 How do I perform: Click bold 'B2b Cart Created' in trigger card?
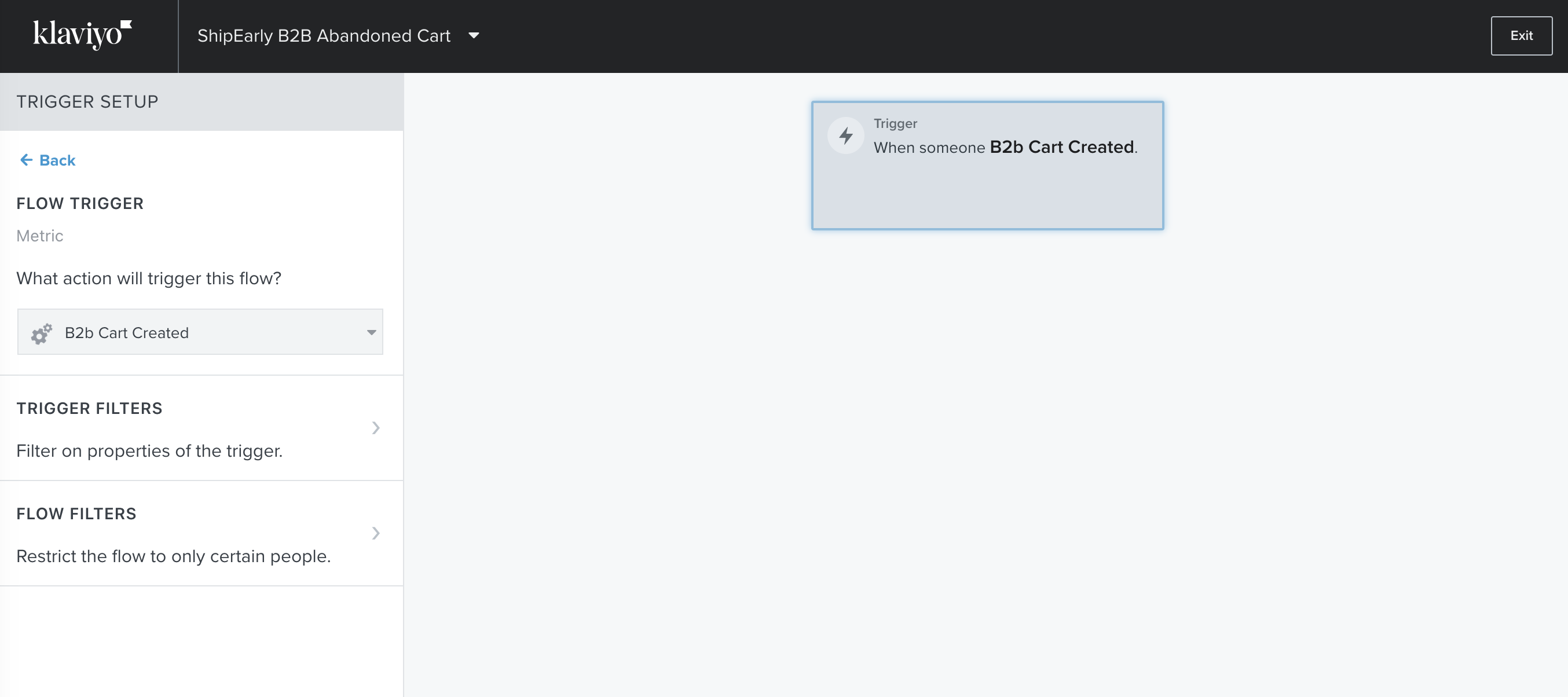click(x=1061, y=147)
